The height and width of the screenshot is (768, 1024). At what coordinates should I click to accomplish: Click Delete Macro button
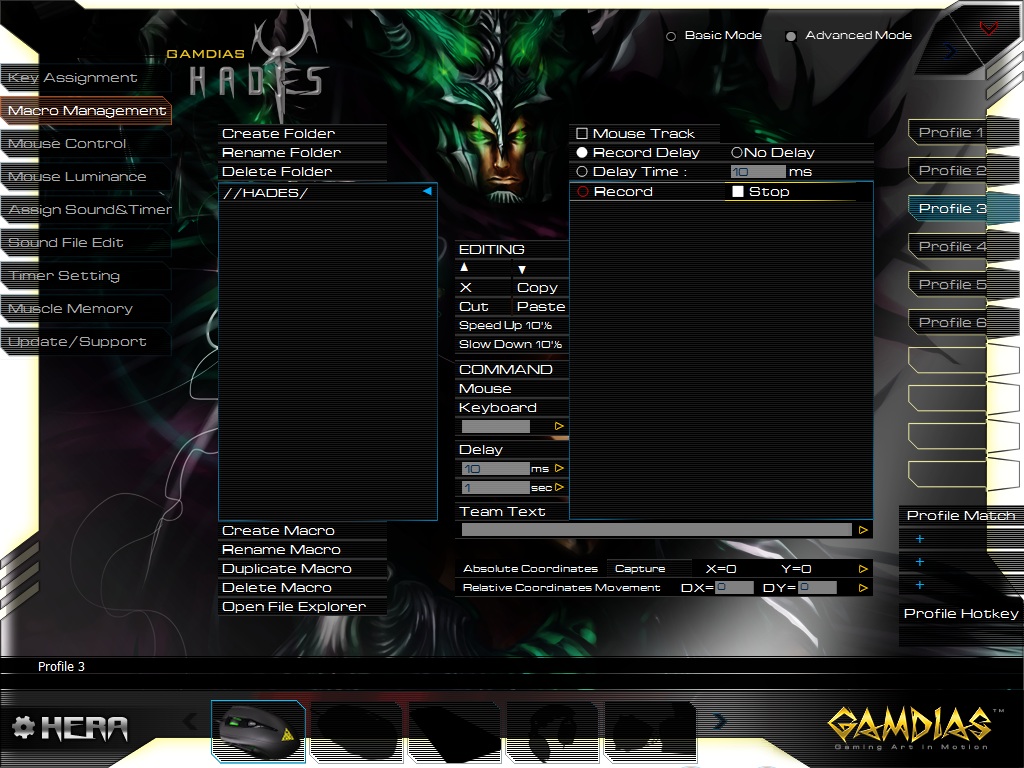pos(303,587)
